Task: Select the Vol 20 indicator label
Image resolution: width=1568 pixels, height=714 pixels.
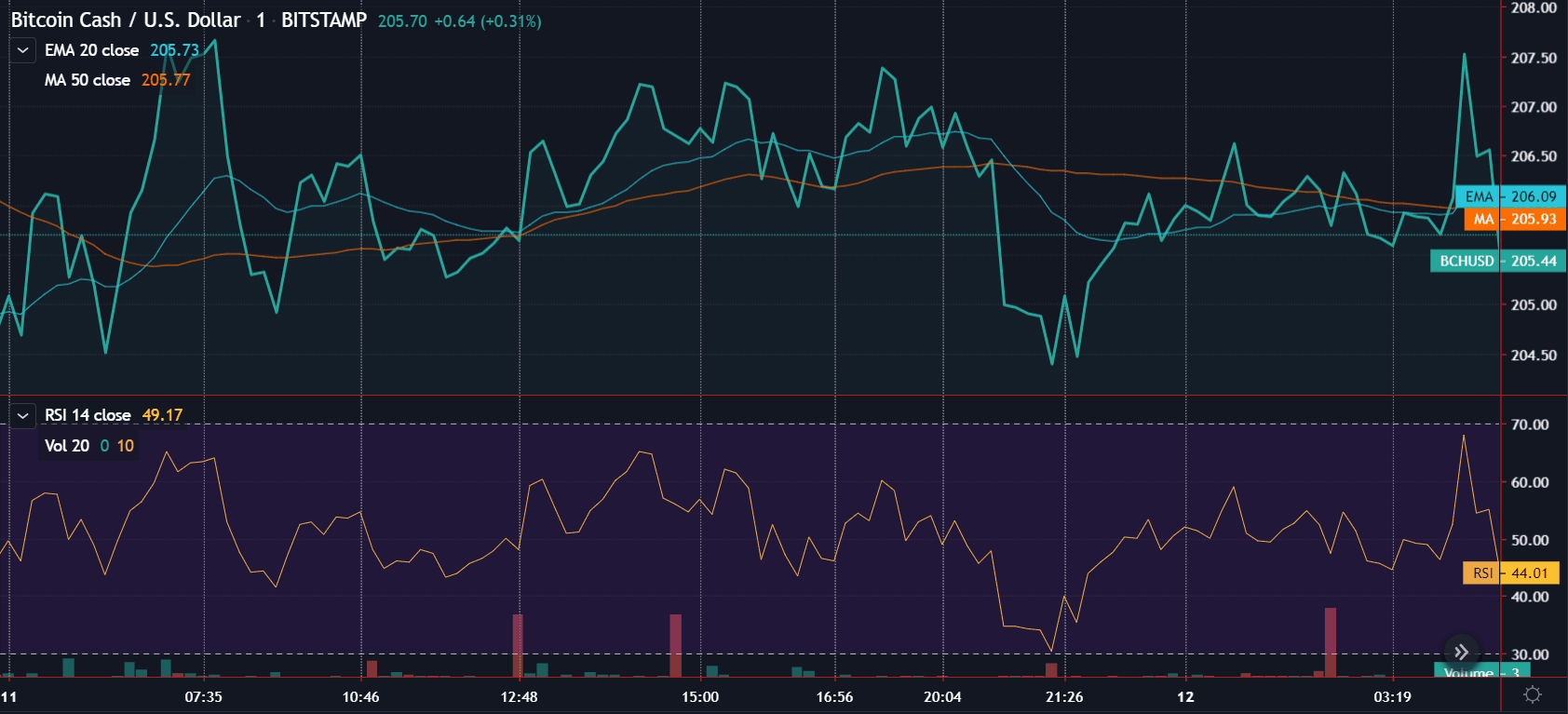Action: 67,446
